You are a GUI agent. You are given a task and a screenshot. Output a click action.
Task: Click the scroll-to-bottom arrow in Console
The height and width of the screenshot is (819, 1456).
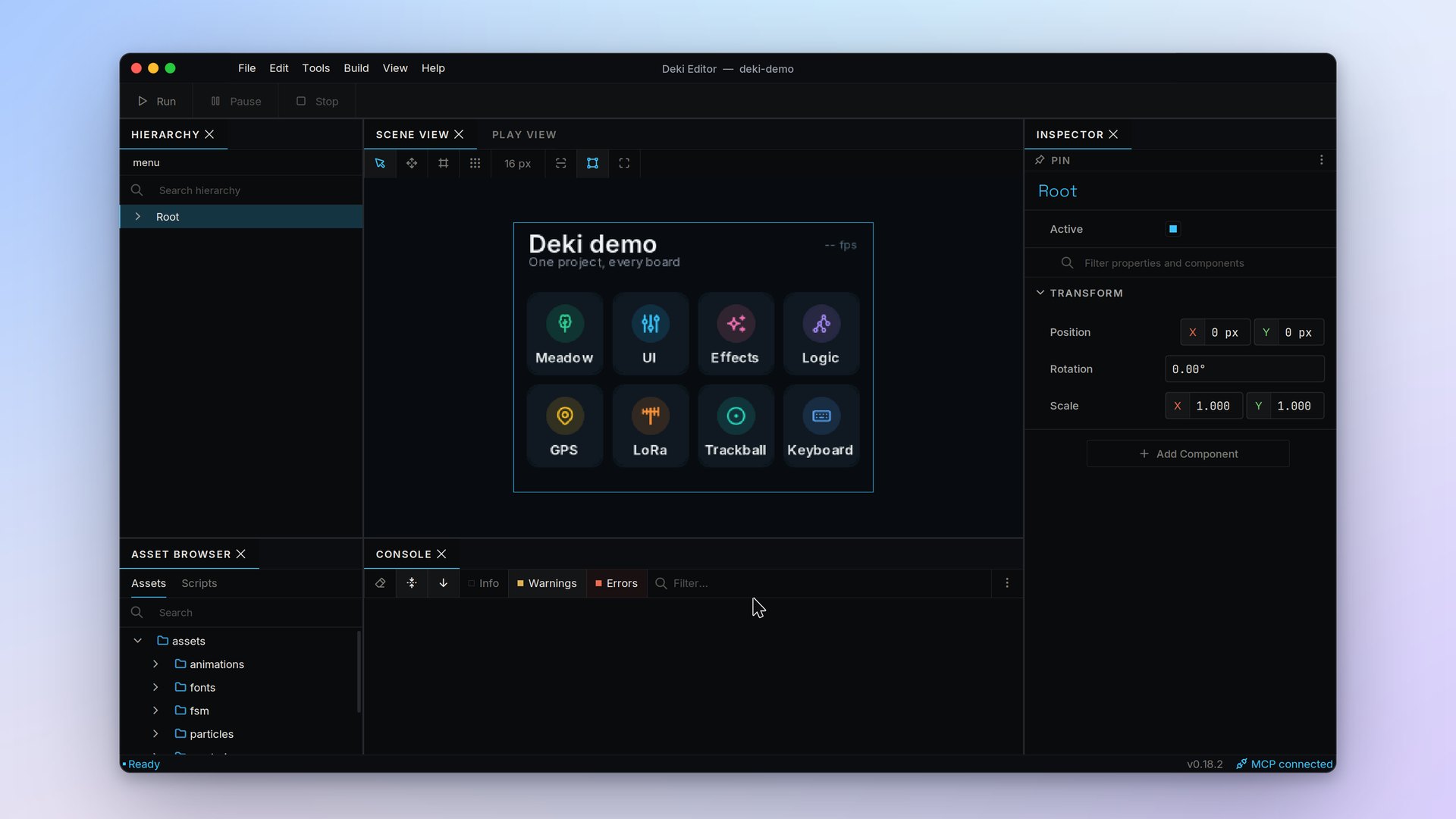[x=444, y=583]
